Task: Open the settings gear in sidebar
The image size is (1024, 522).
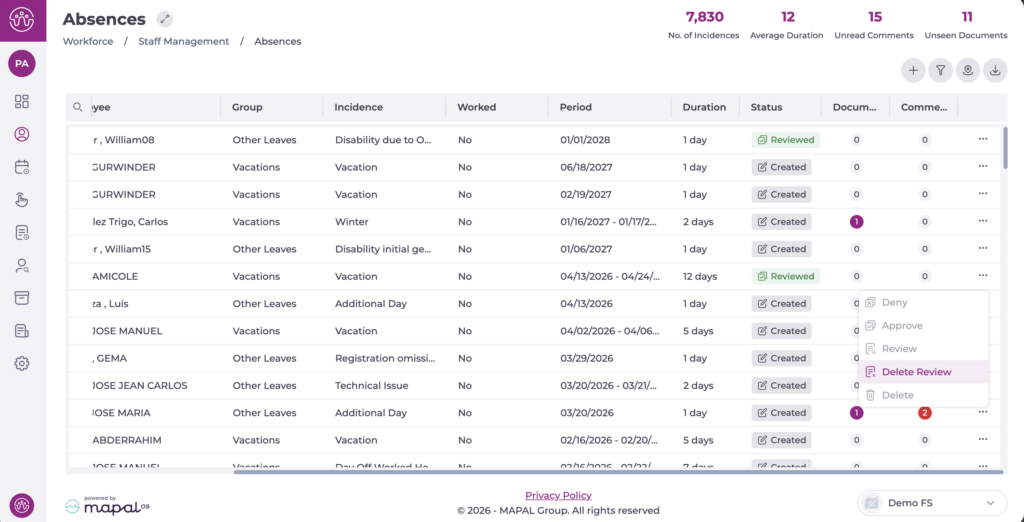Action: point(22,363)
